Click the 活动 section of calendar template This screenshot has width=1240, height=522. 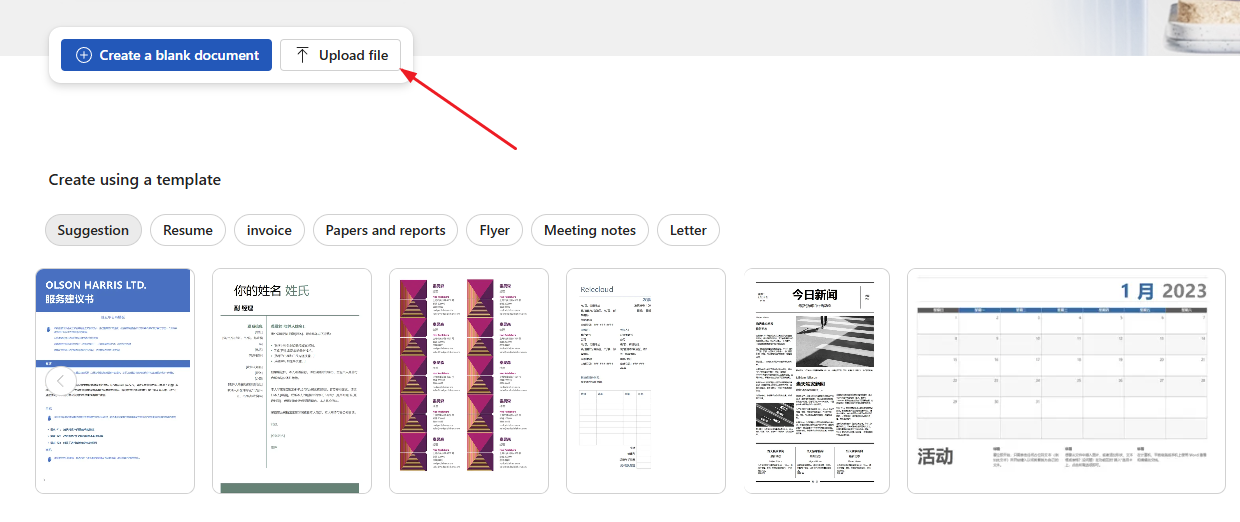coord(935,457)
